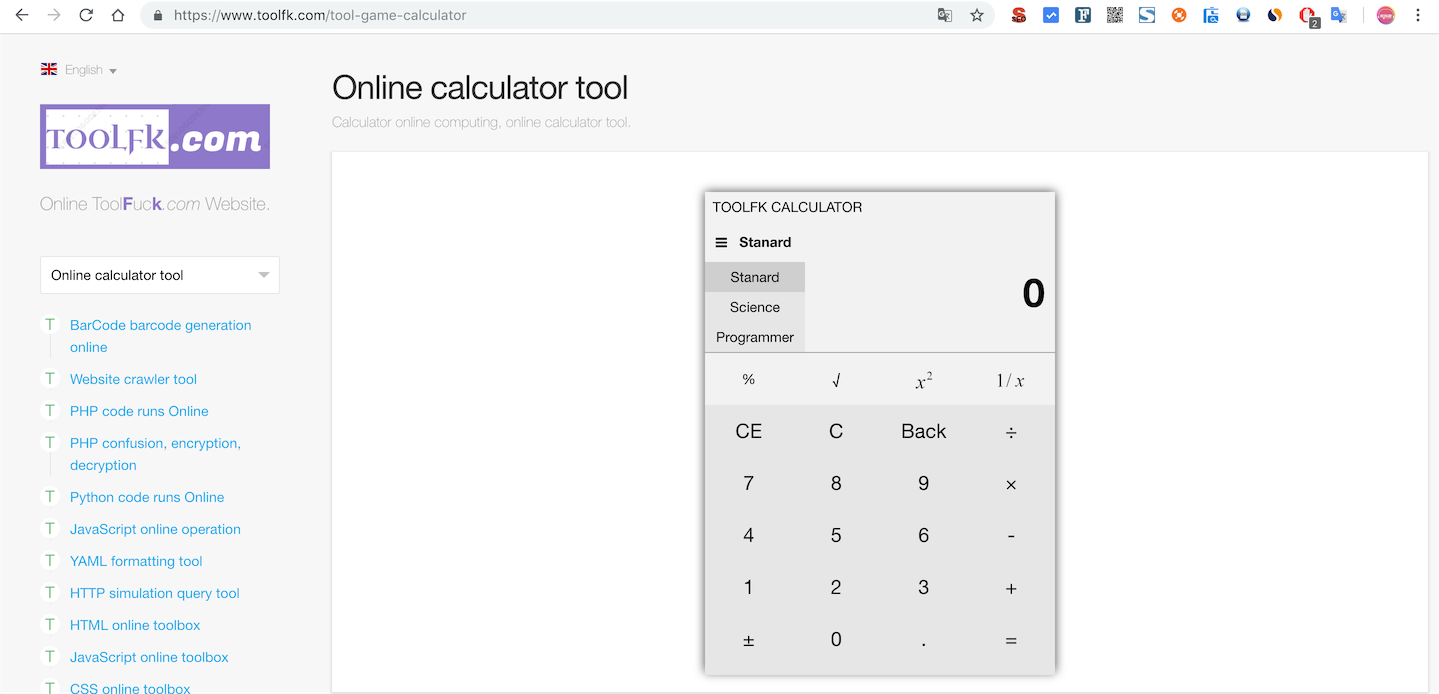Open the English language dropdown
The image size is (1439, 694).
(x=80, y=70)
